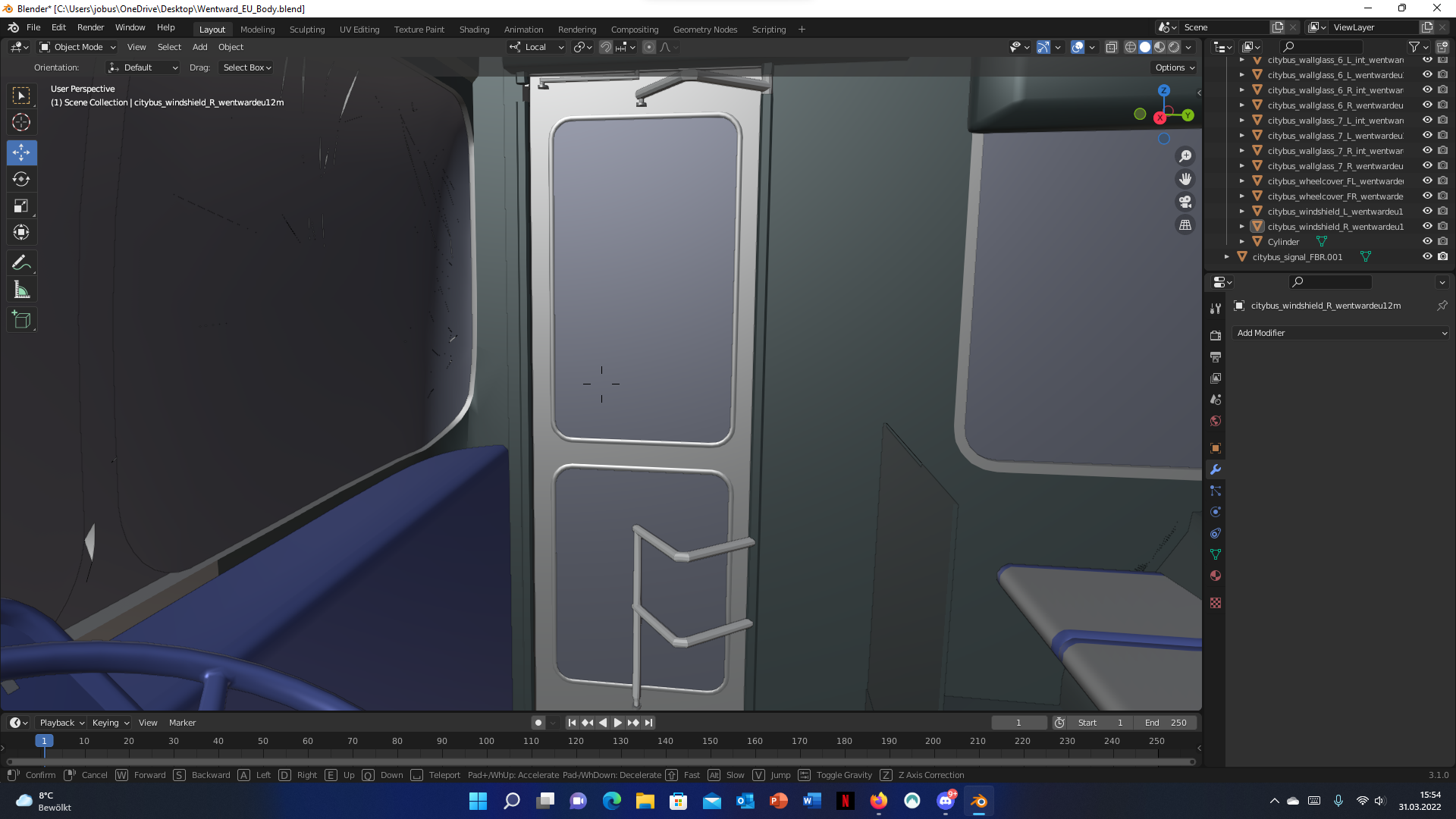
Task: Choose the Add Cube tool
Action: pyautogui.click(x=21, y=320)
